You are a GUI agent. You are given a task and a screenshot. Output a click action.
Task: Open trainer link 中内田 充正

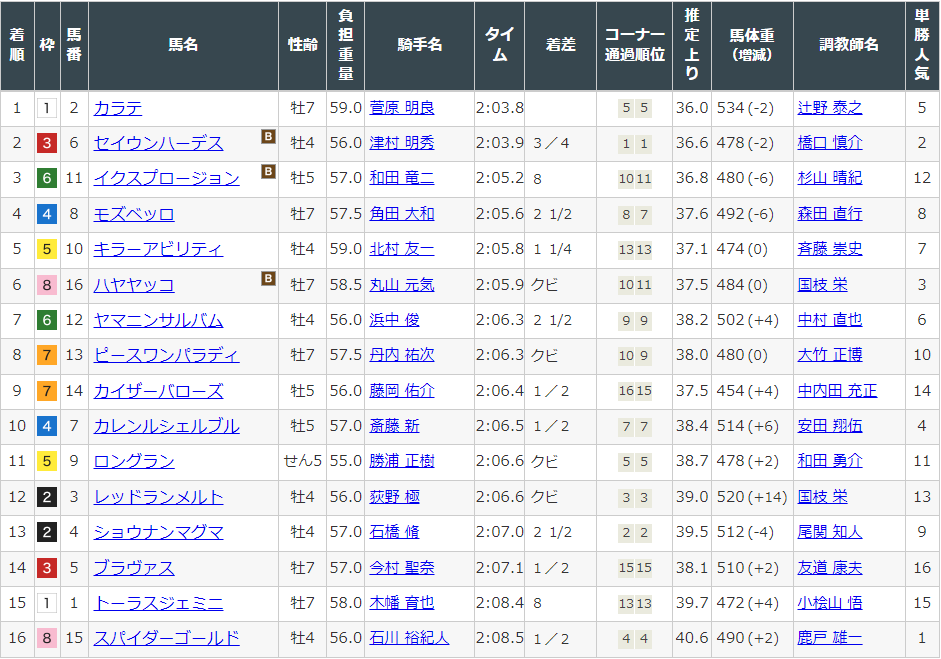pyautogui.click(x=837, y=391)
